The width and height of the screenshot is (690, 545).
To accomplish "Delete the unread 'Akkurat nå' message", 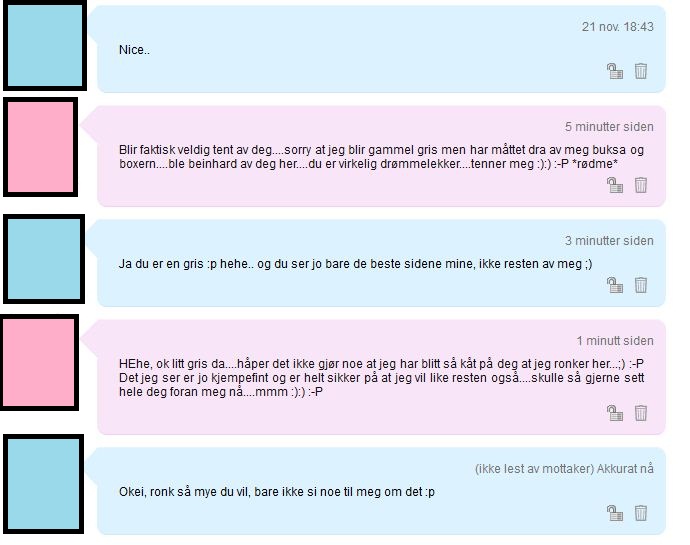I will [x=640, y=513].
